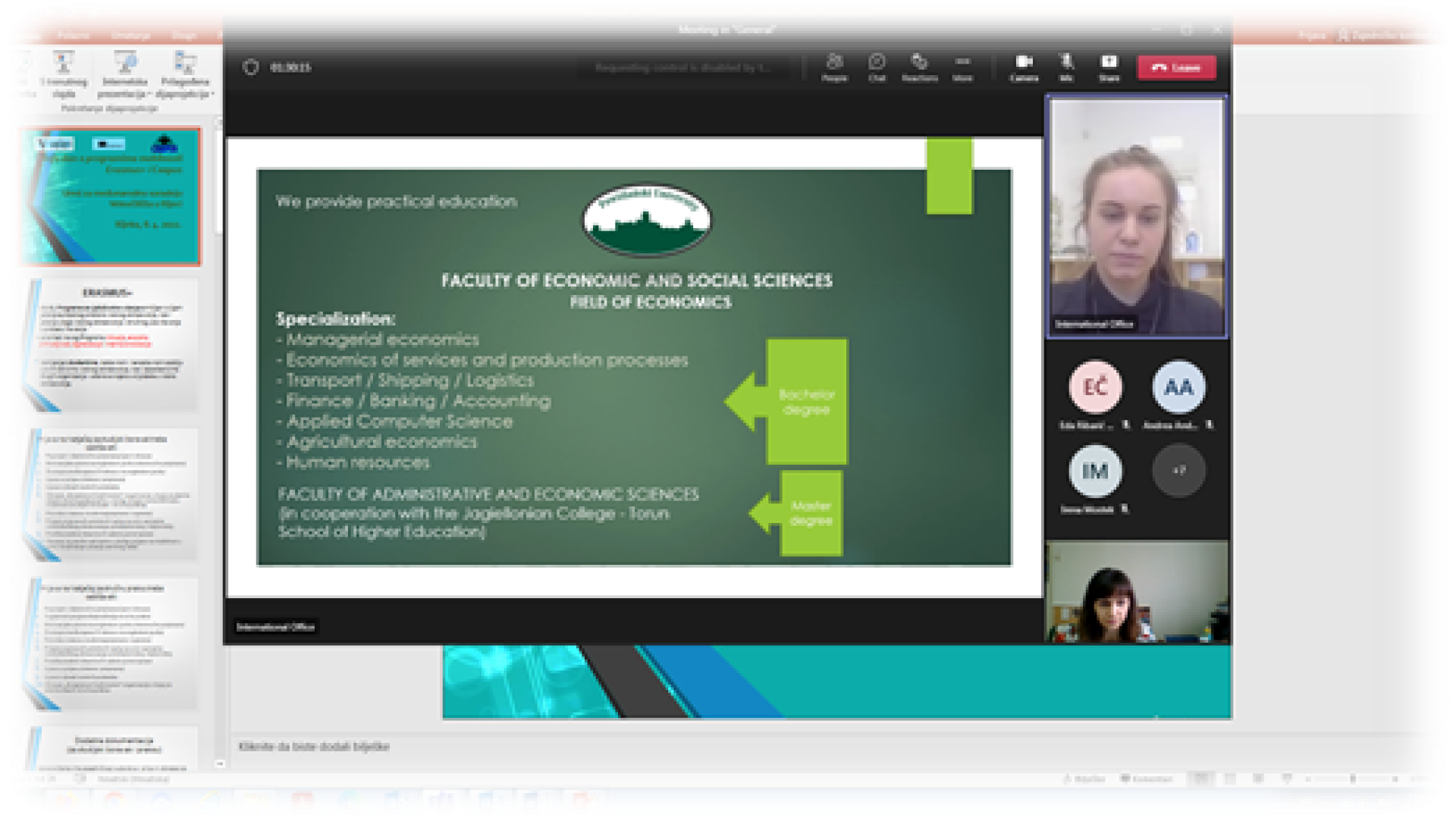Viewport: 1456px width, 818px height.
Task: Open the Prilagođena dijaprojekcija dropdown
Action: (x=185, y=74)
